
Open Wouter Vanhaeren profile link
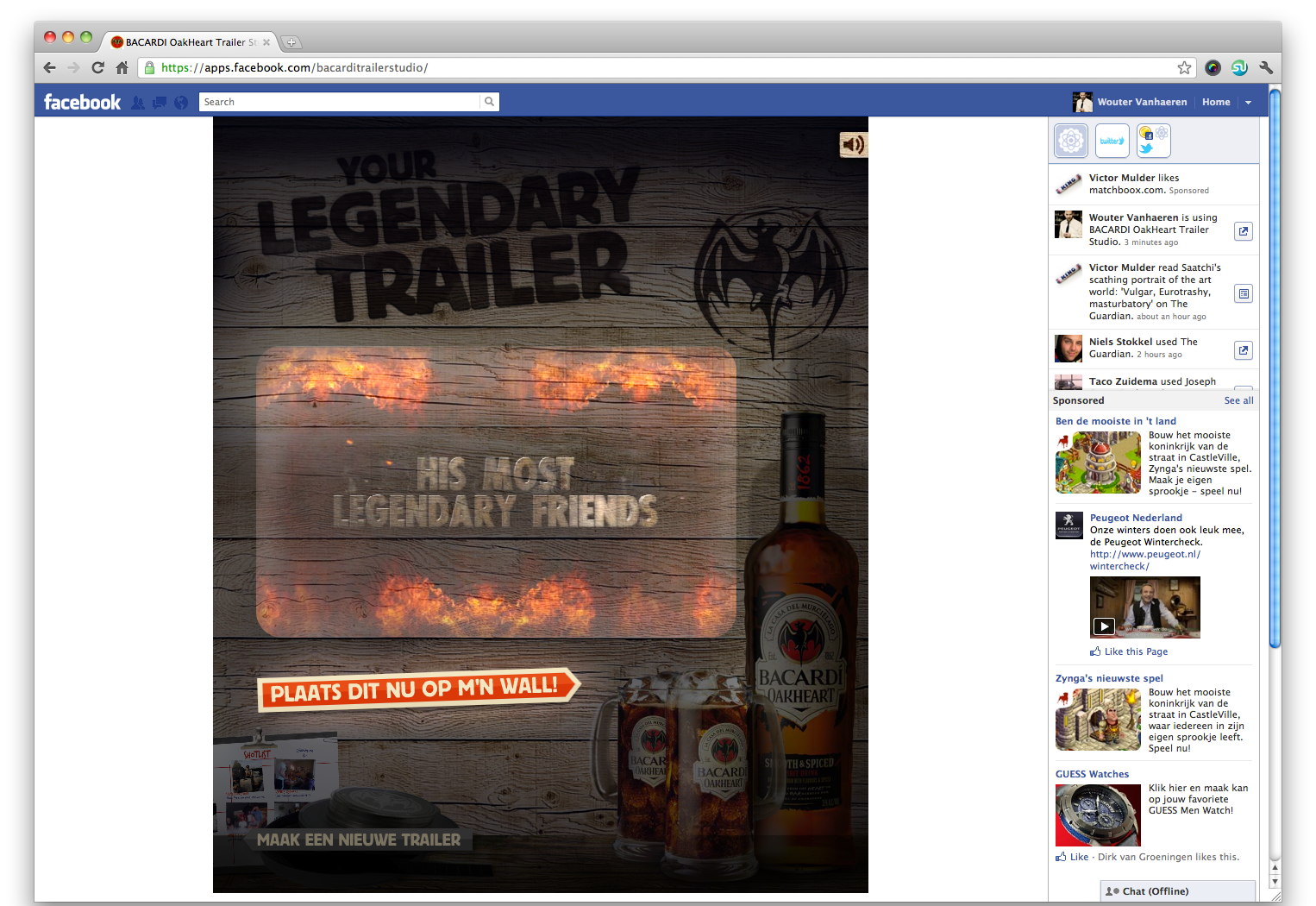point(1142,102)
